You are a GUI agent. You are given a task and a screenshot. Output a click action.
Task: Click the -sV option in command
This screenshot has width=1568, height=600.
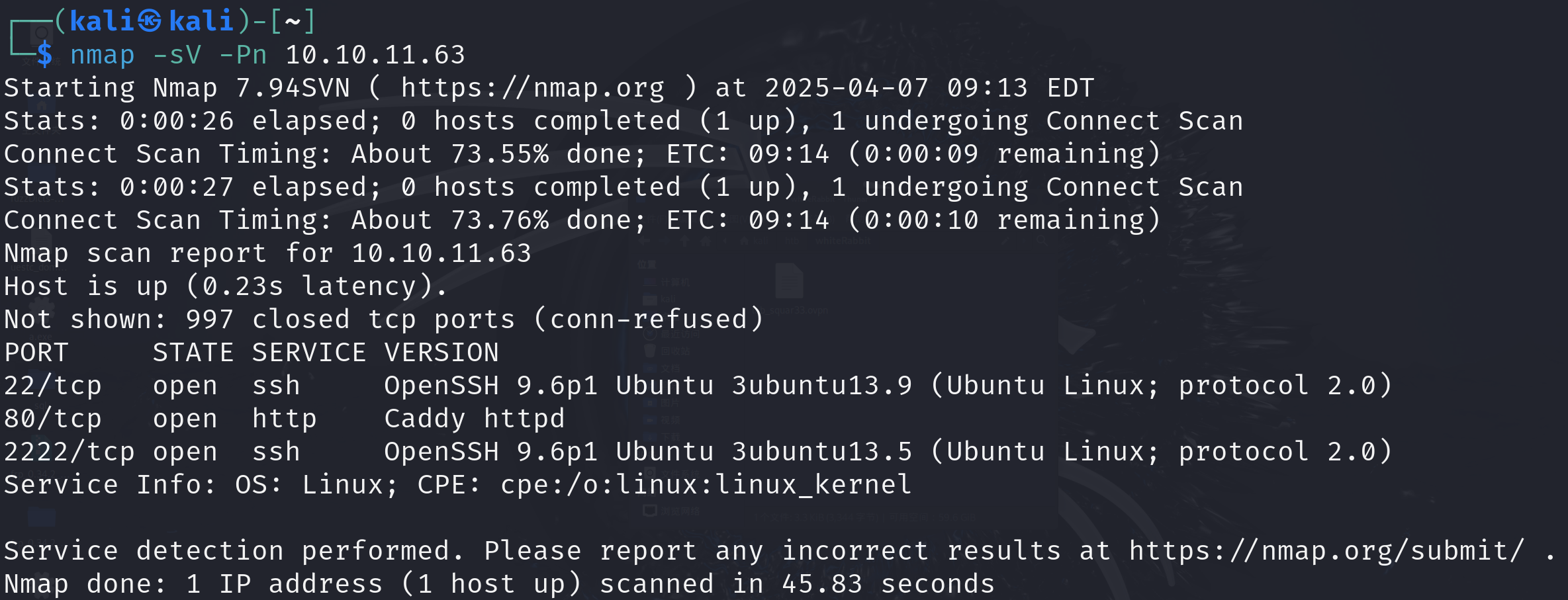tap(177, 55)
